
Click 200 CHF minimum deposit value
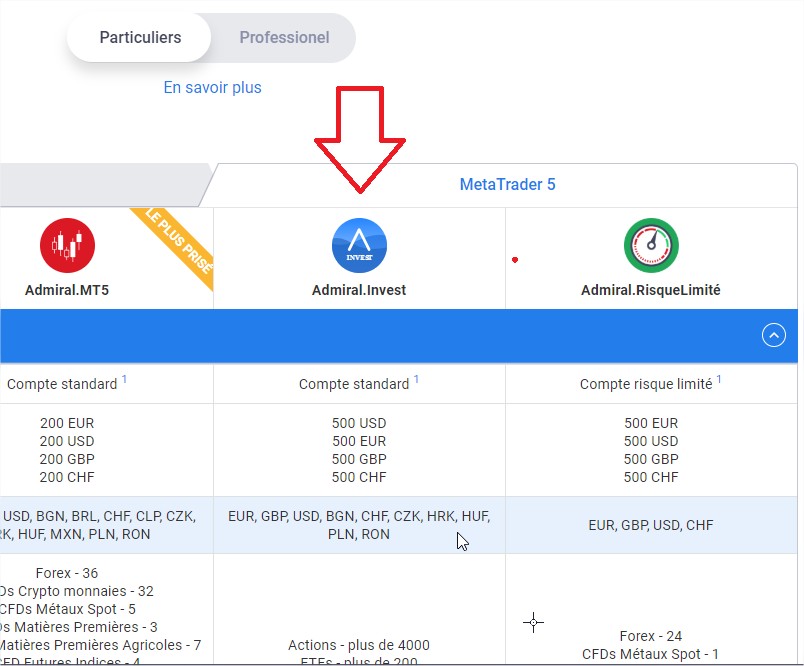point(67,477)
